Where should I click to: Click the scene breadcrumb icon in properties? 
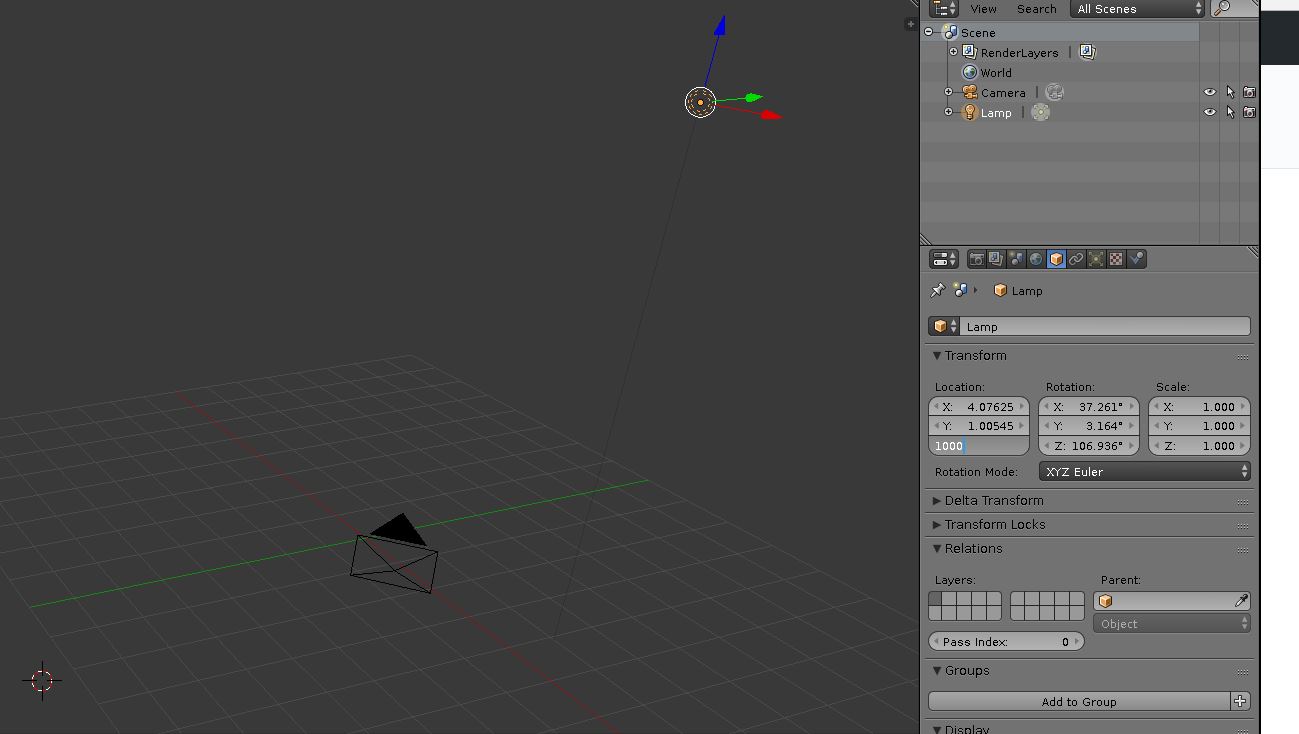point(960,290)
